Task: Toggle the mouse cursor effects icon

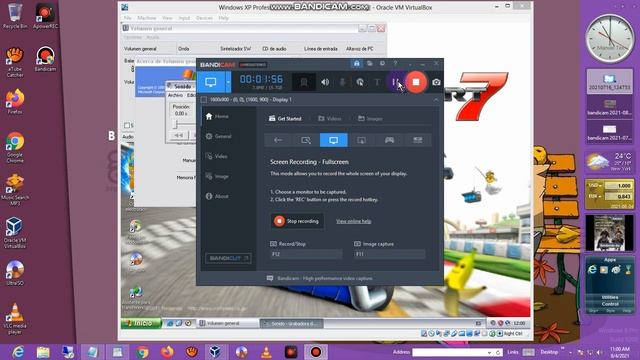Action: (360, 82)
